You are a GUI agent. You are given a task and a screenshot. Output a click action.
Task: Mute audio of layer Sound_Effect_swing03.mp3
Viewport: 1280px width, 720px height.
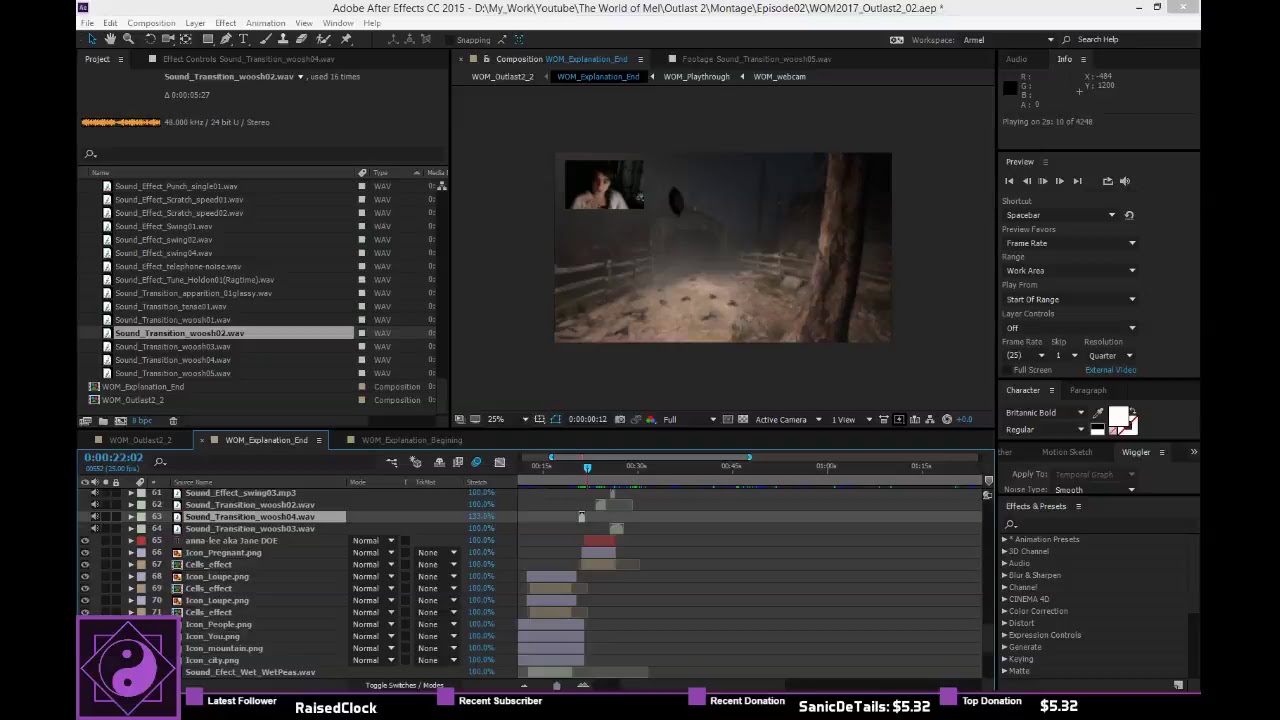pos(95,493)
